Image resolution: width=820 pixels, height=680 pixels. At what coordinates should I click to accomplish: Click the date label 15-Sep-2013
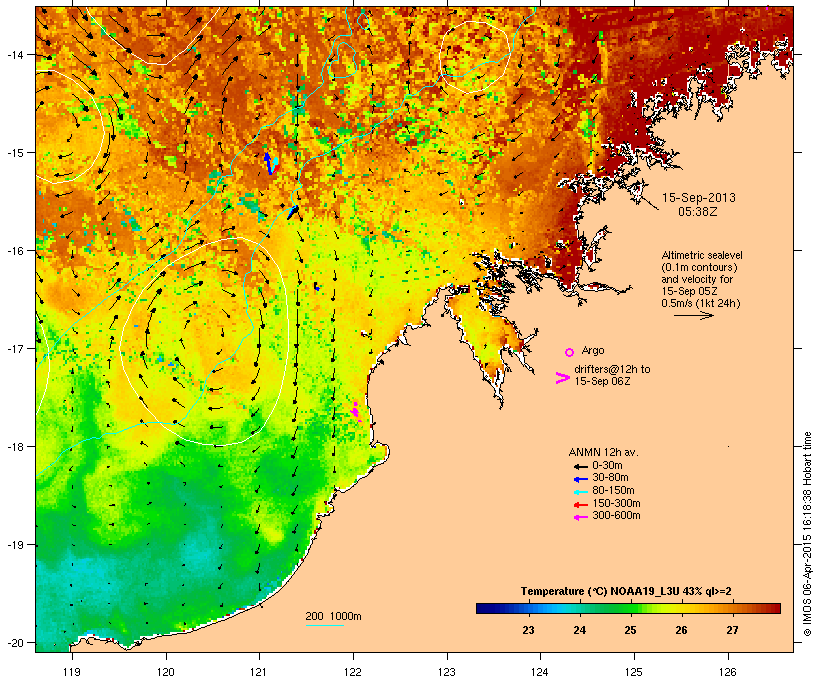point(699,198)
